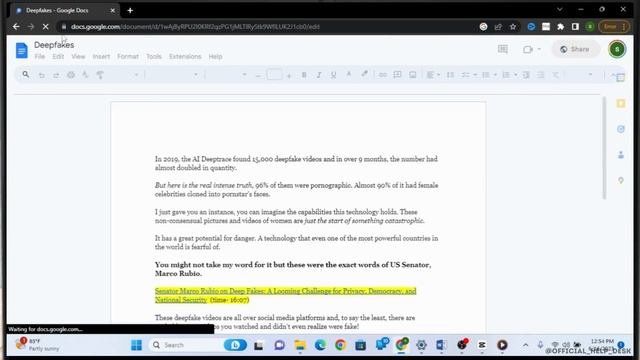Viewport: 640px width, 360px height.
Task: Click the add comment toolbar icon
Action: pyautogui.click(x=397, y=75)
